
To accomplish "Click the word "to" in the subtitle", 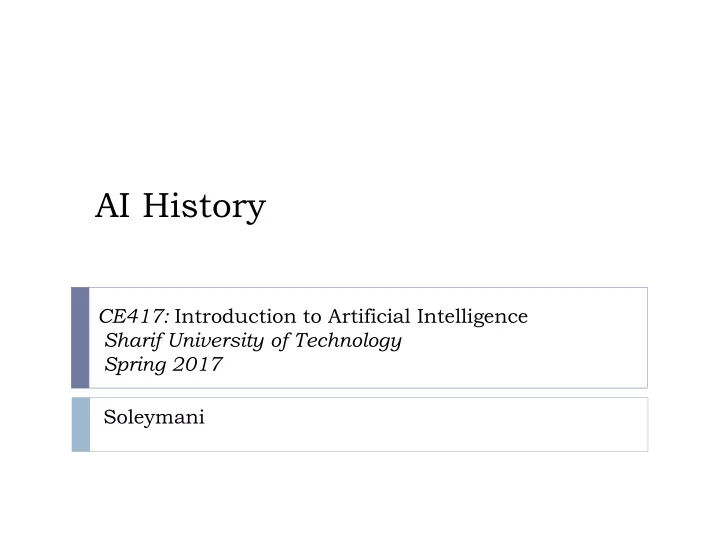I will [312, 317].
